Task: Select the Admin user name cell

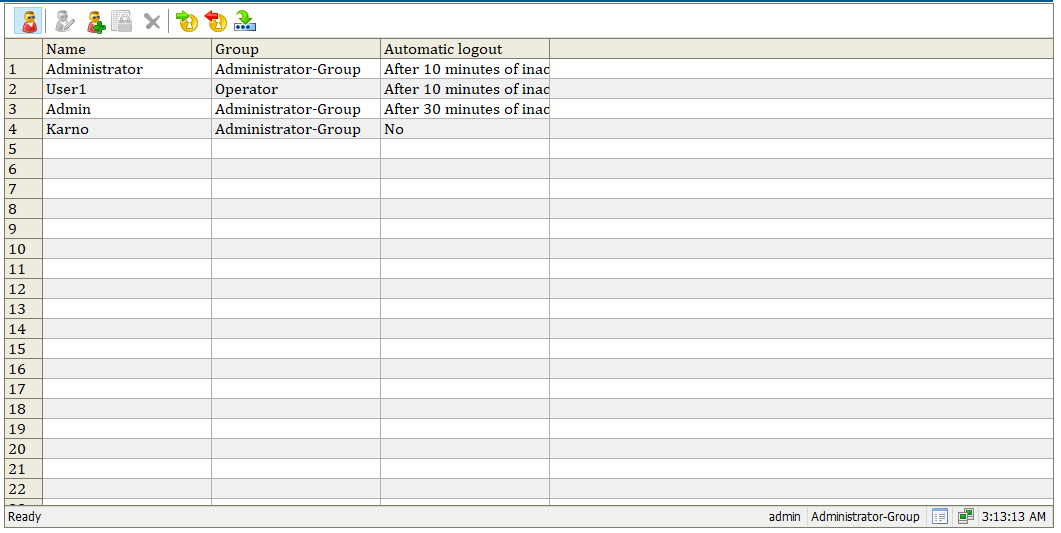Action: (127, 109)
